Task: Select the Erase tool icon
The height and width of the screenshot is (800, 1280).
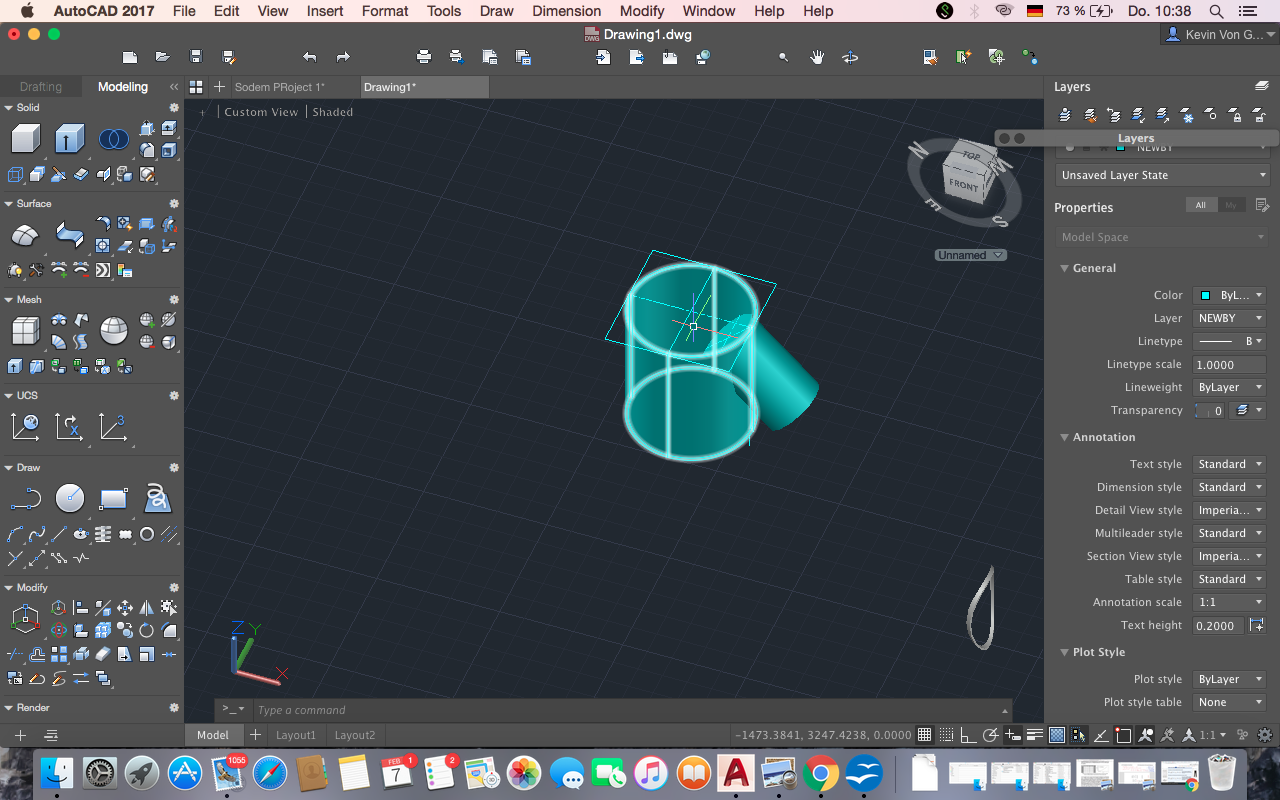Action: click(103, 654)
